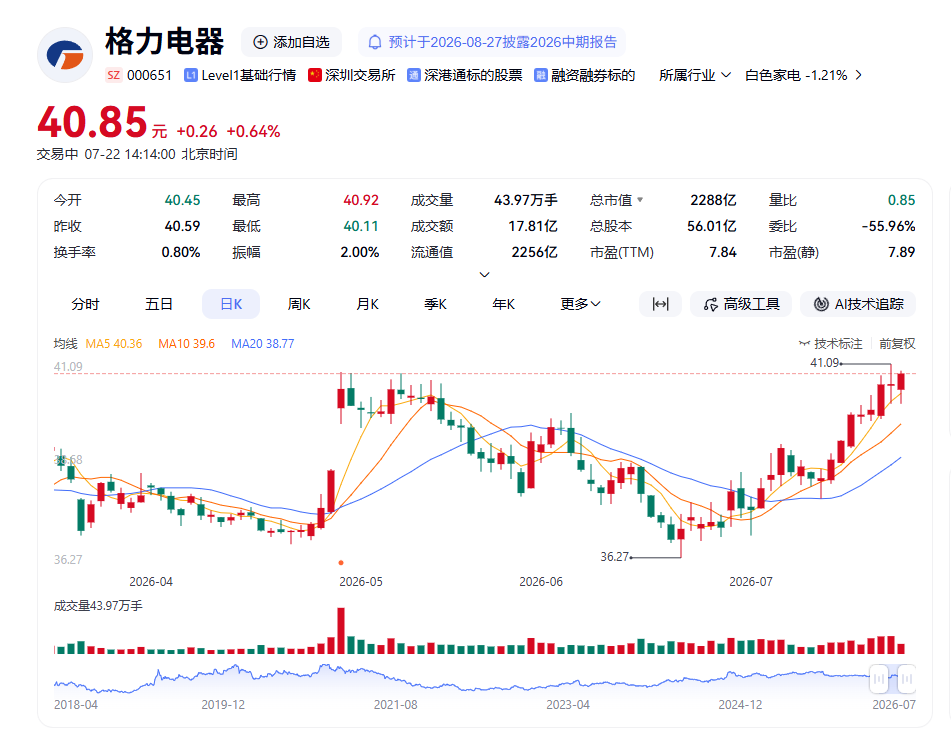Click the 均线 legend label
951x737 pixels.
pos(66,344)
